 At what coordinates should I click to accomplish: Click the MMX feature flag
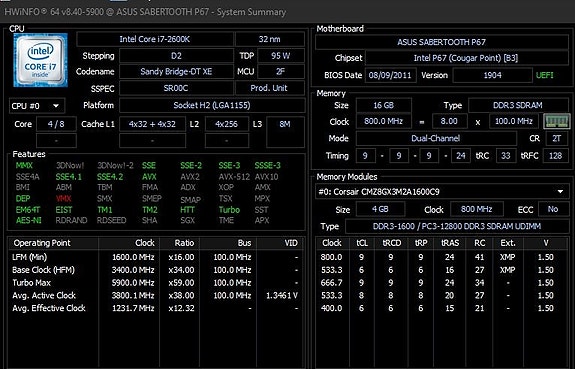pos(24,165)
